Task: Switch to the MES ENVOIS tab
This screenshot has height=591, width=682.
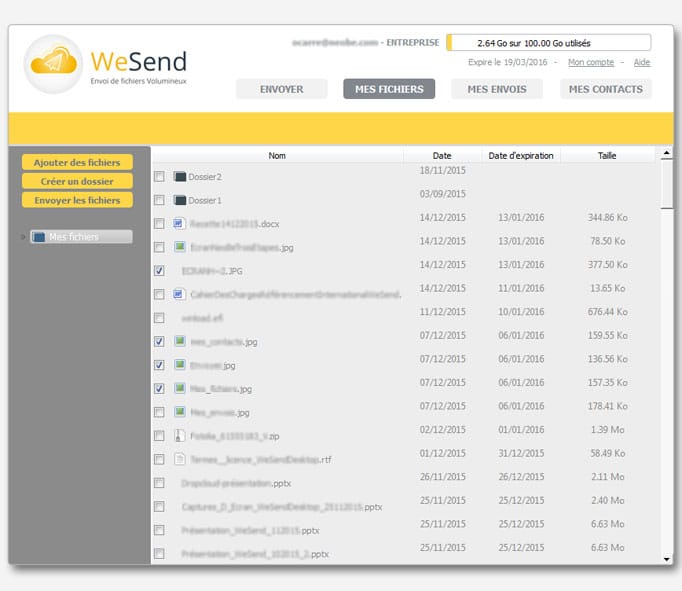Action: [x=496, y=89]
